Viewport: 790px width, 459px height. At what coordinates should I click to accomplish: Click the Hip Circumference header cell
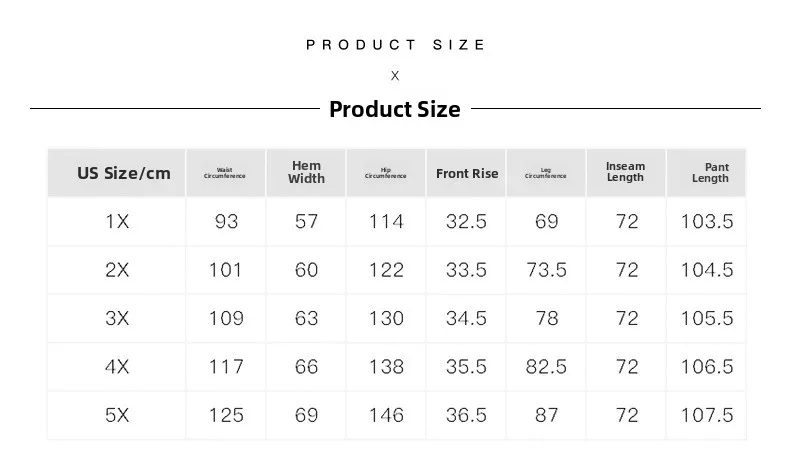point(386,173)
